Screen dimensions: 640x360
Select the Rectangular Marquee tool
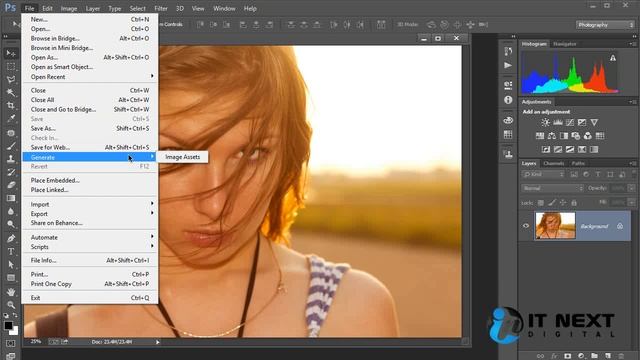pos(11,67)
